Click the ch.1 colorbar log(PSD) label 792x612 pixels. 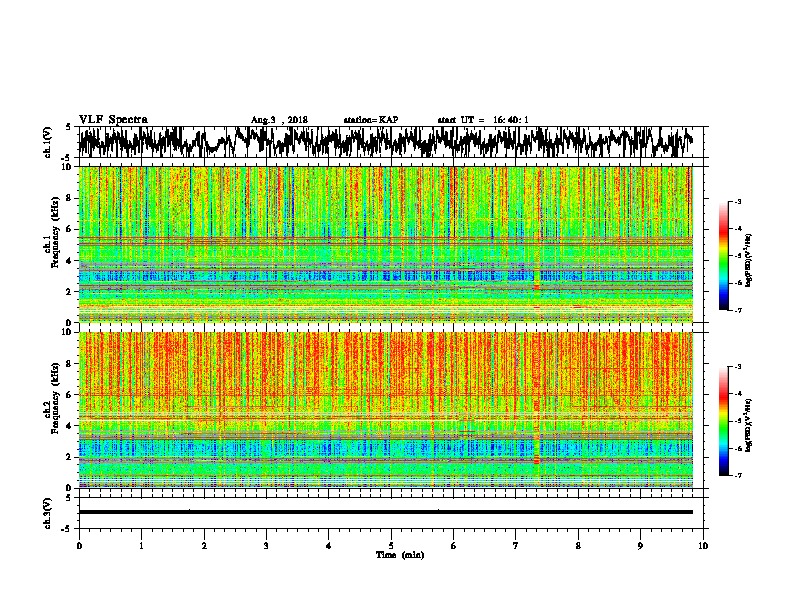(x=748, y=260)
